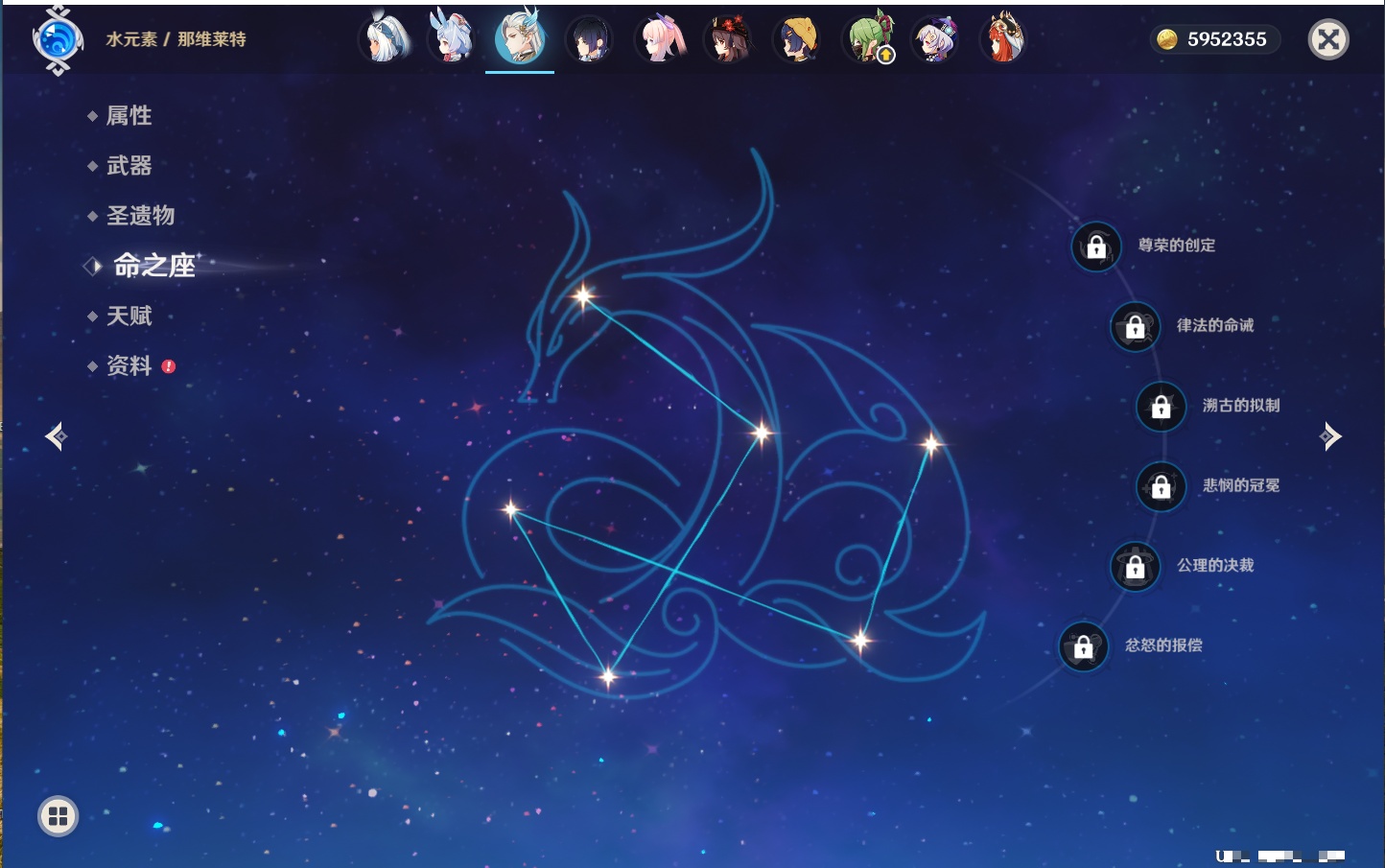Select the pink-haired Kokomi portrait

[x=660, y=39]
